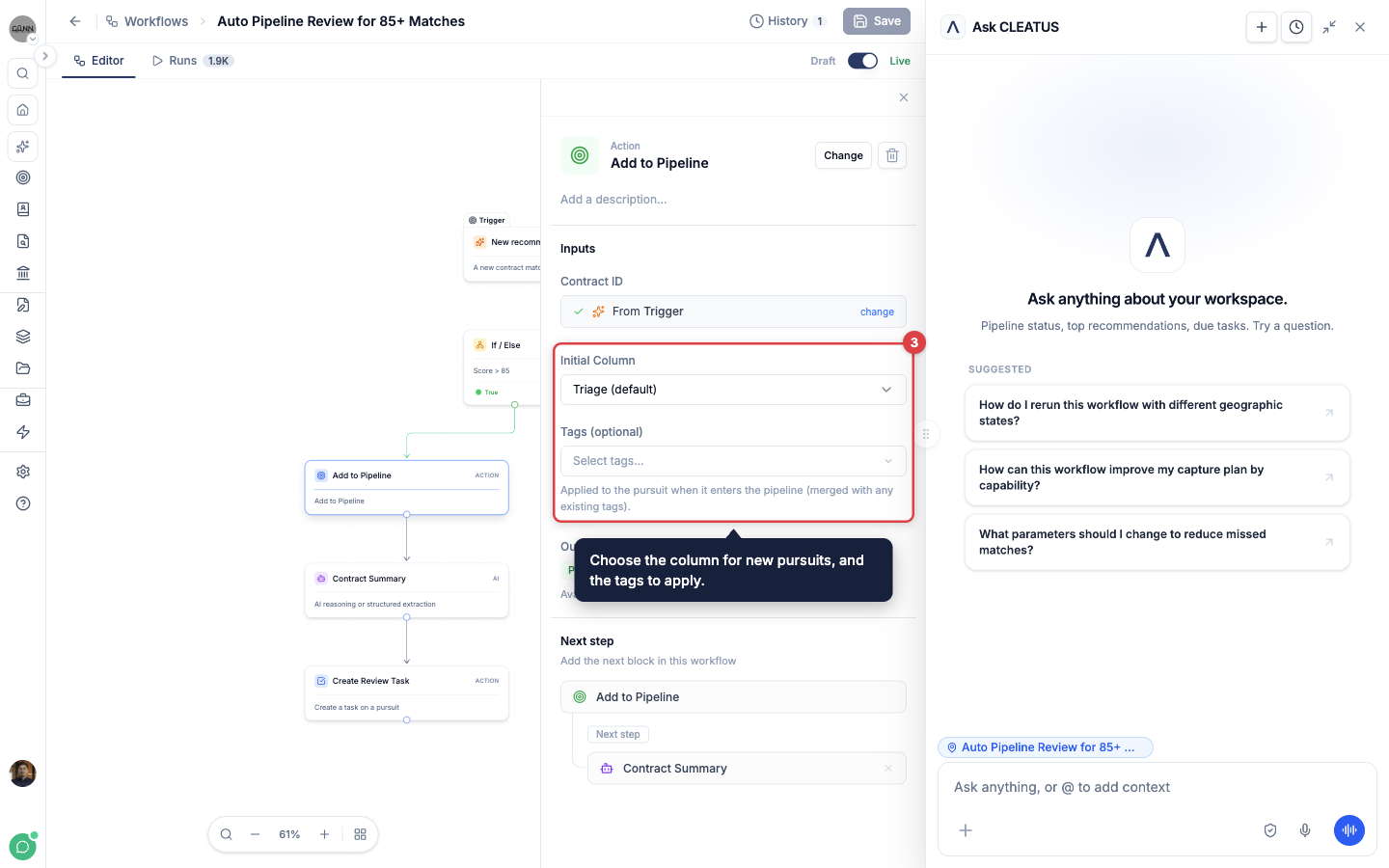
Task: Open the green chat support bubble
Action: (x=23, y=847)
